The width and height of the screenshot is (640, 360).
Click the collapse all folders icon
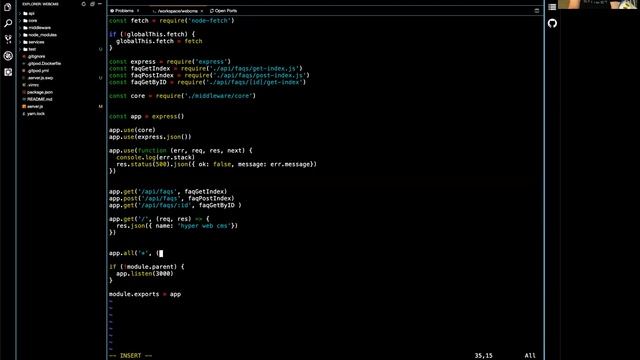[92, 4]
